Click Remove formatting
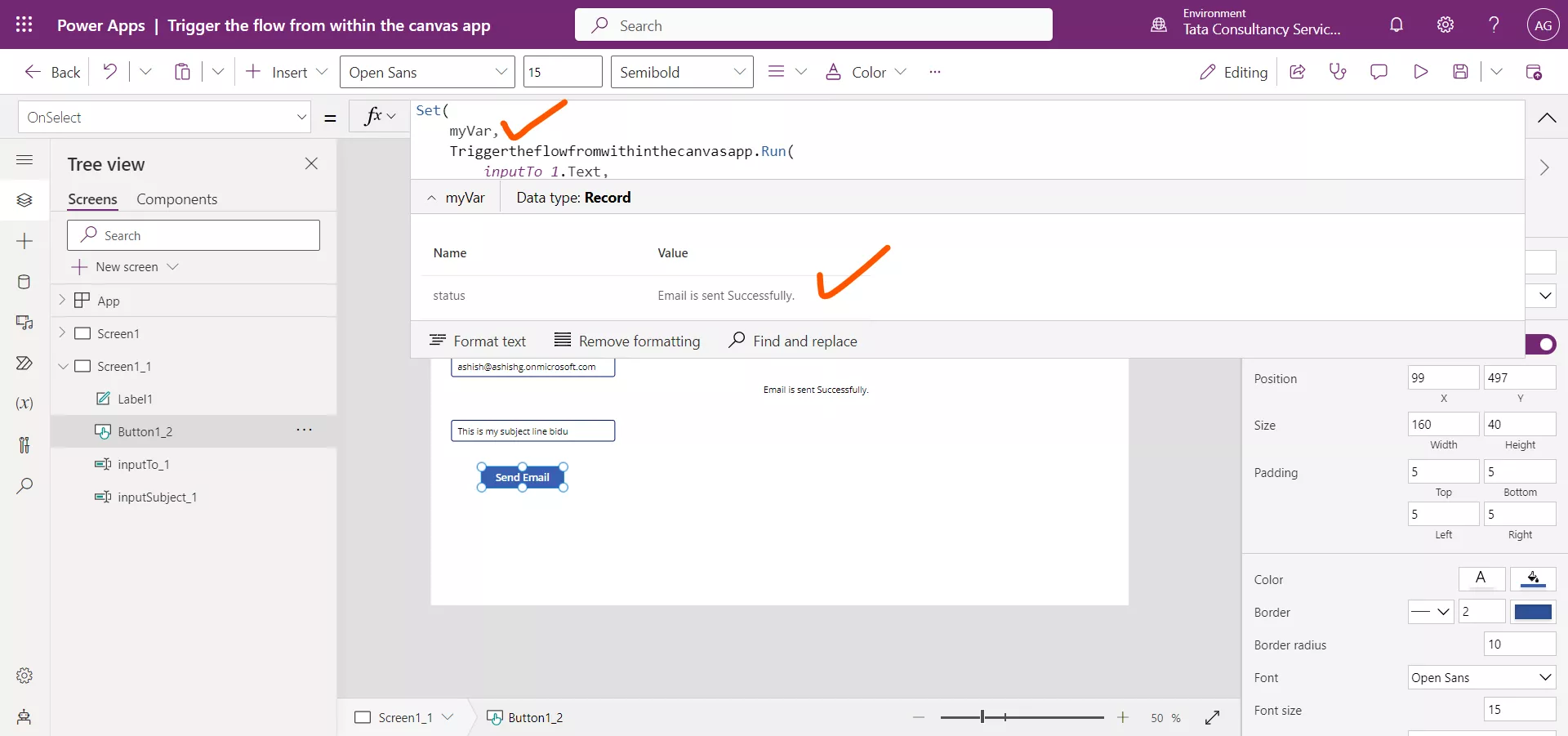 tap(627, 341)
